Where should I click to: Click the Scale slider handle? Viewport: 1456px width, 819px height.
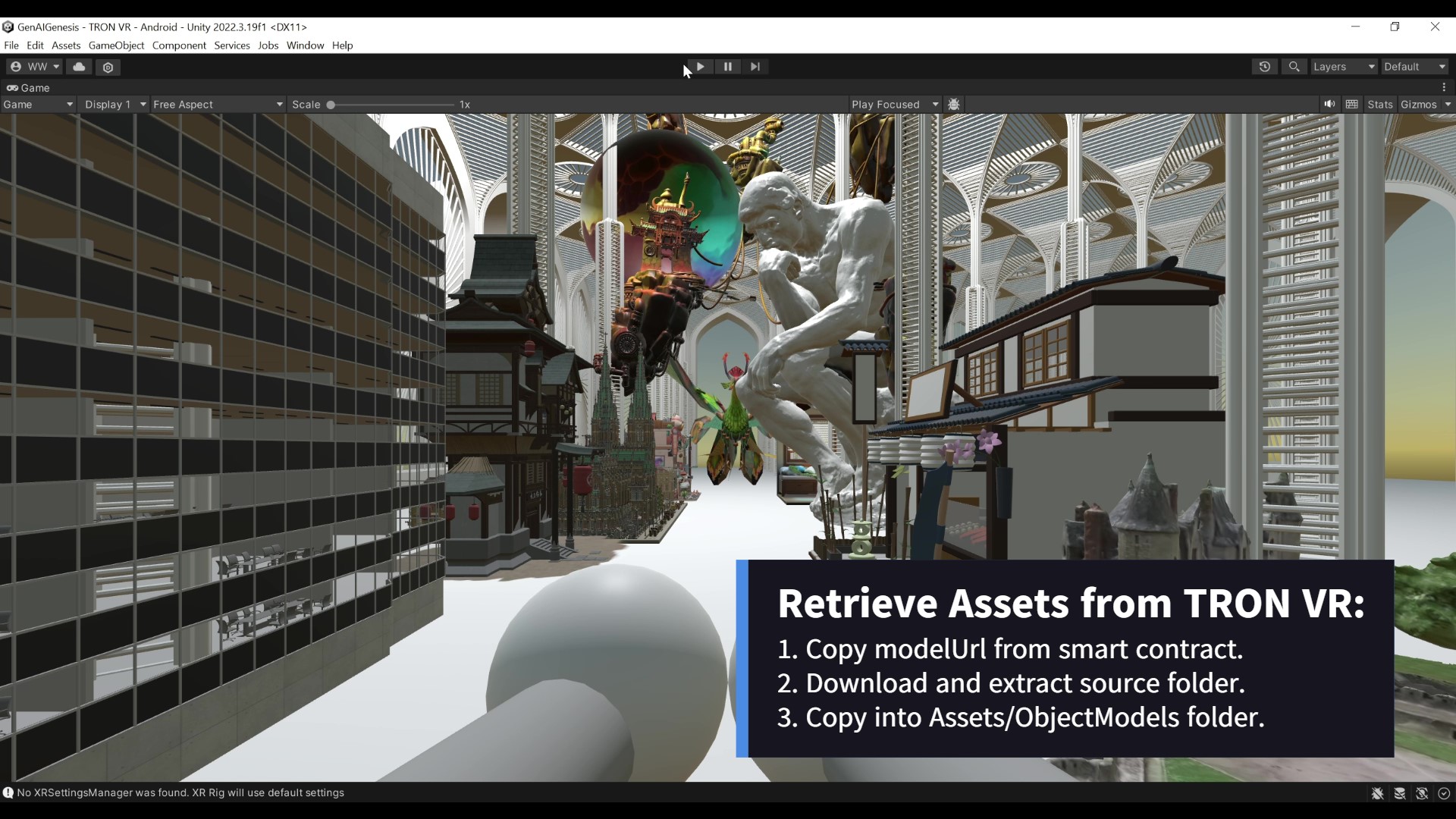click(331, 105)
